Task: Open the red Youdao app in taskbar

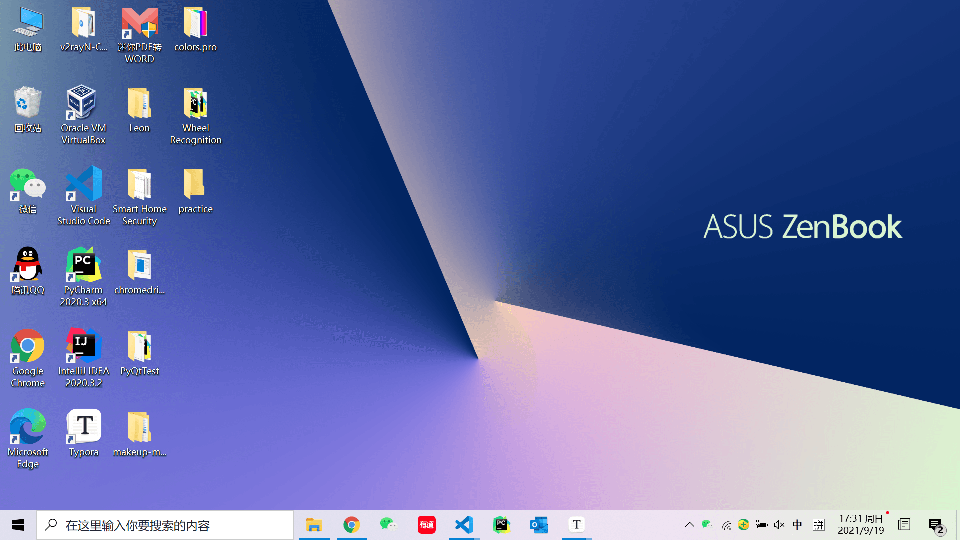Action: [427, 525]
